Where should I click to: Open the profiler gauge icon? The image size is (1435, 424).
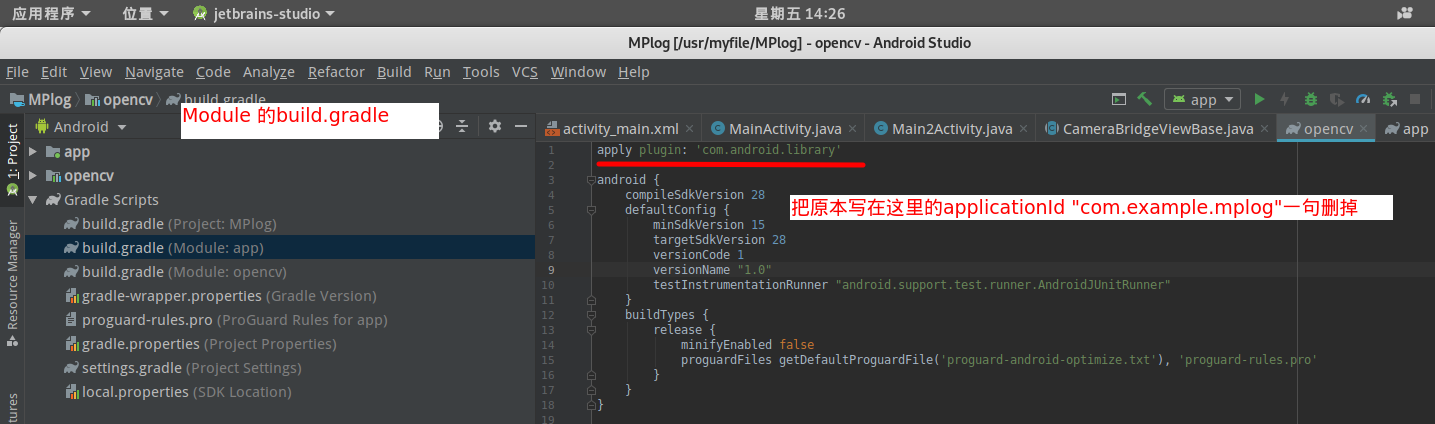1362,99
